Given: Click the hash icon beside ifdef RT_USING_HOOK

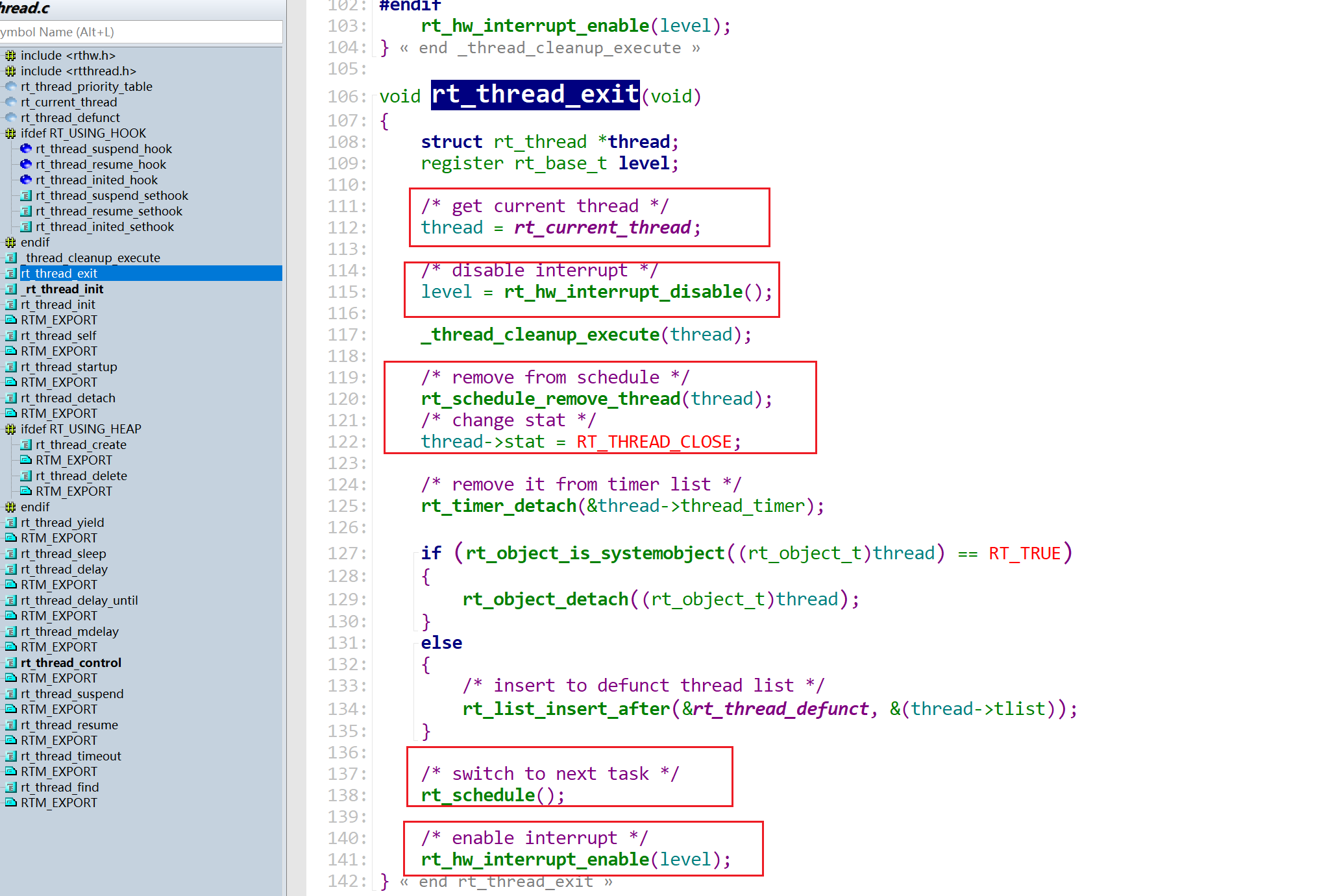Looking at the screenshot, I should pos(10,133).
